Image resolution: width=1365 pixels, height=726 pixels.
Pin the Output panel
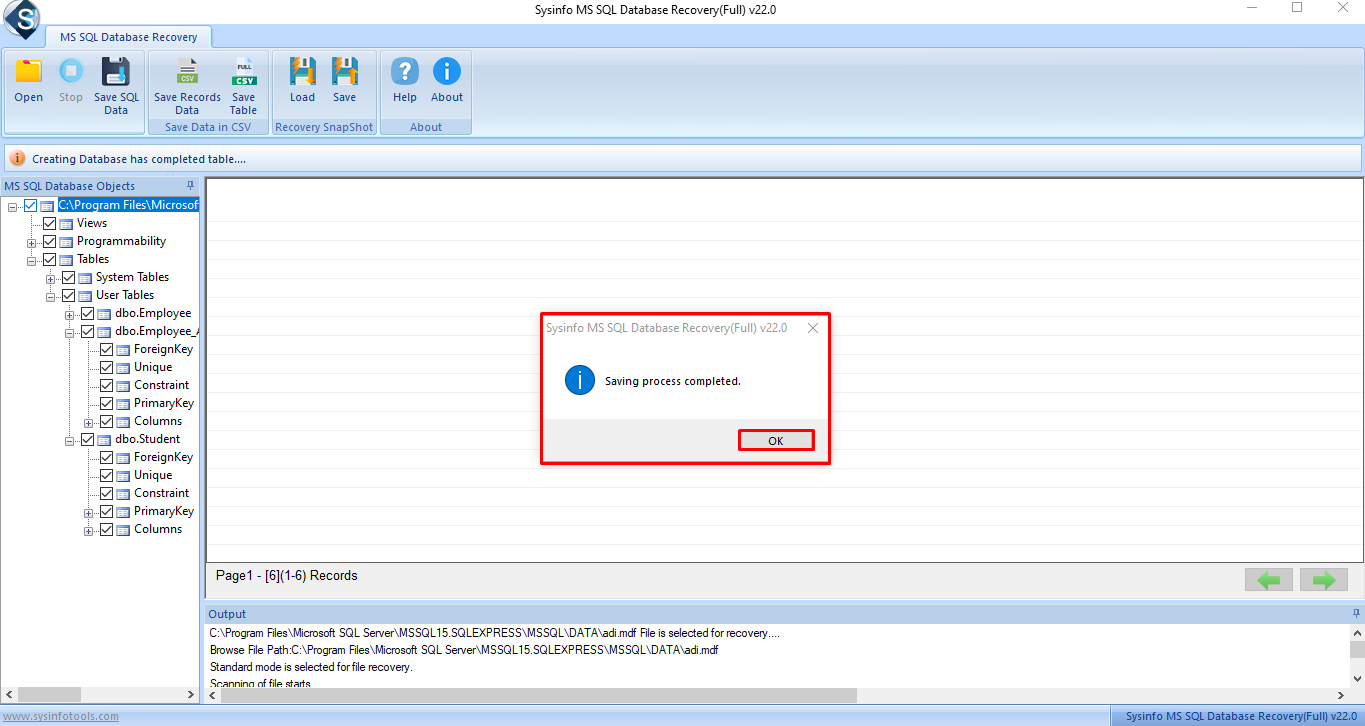point(1356,613)
